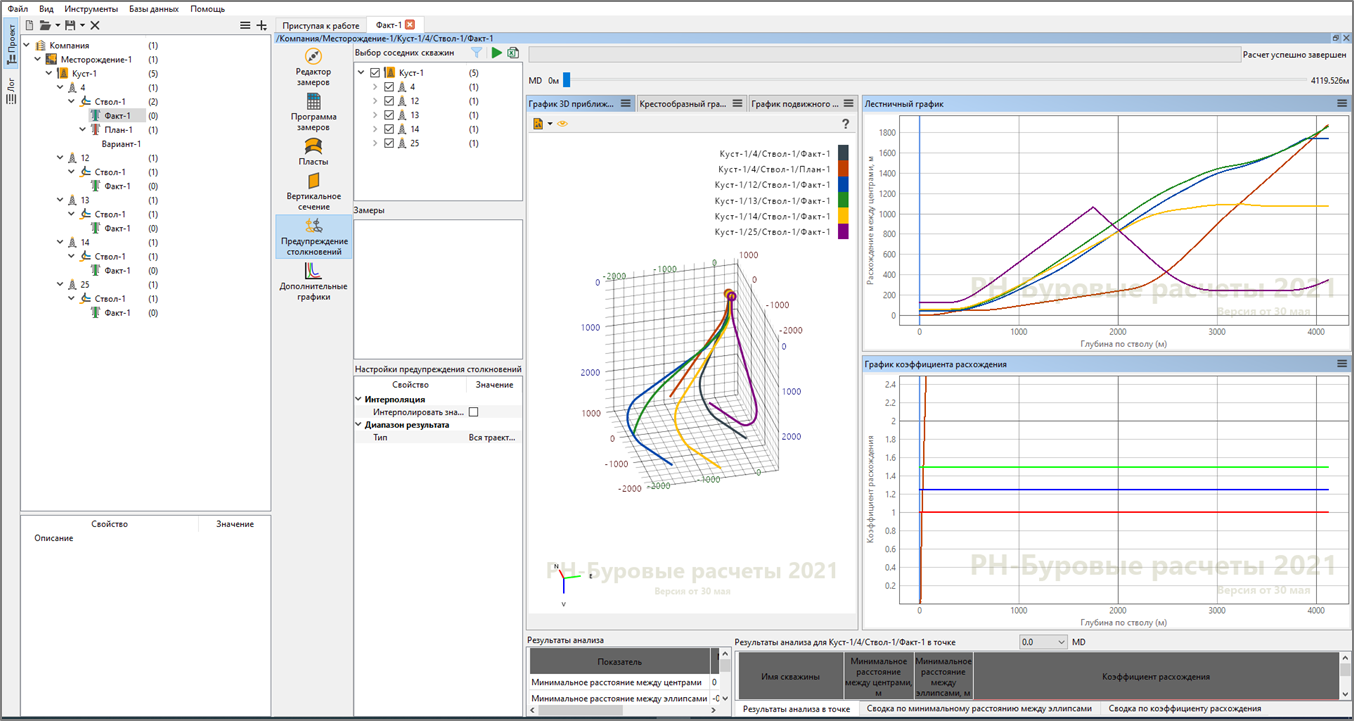The height and width of the screenshot is (721, 1354).
Task: Toggle the eye visibility icon in 3D graph
Action: tap(563, 124)
